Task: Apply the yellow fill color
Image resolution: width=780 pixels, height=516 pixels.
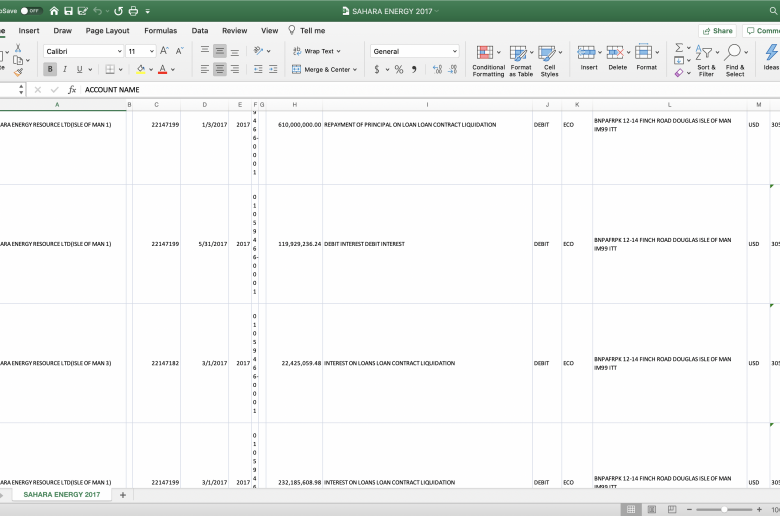Action: tap(141, 69)
